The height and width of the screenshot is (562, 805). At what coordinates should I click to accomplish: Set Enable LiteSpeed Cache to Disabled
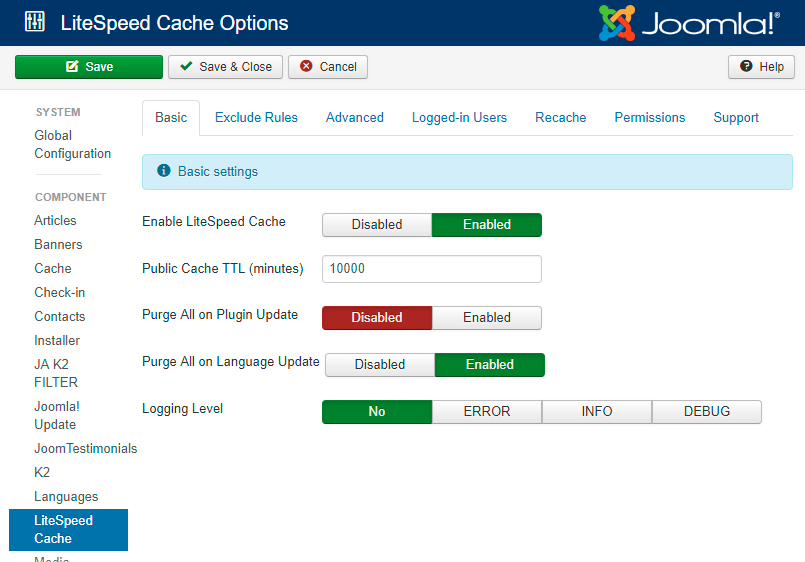[377, 225]
